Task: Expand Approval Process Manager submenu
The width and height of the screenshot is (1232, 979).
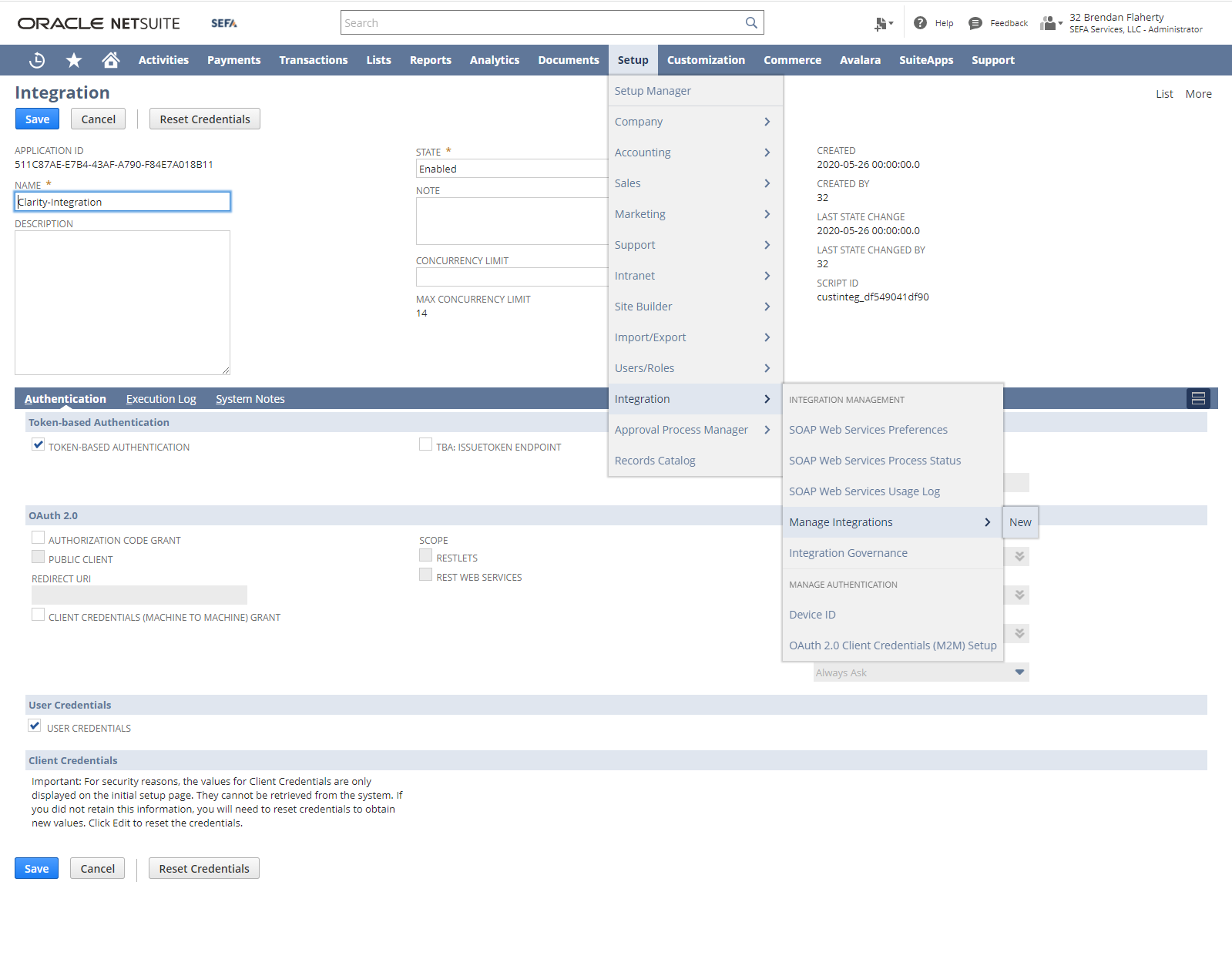Action: point(695,430)
